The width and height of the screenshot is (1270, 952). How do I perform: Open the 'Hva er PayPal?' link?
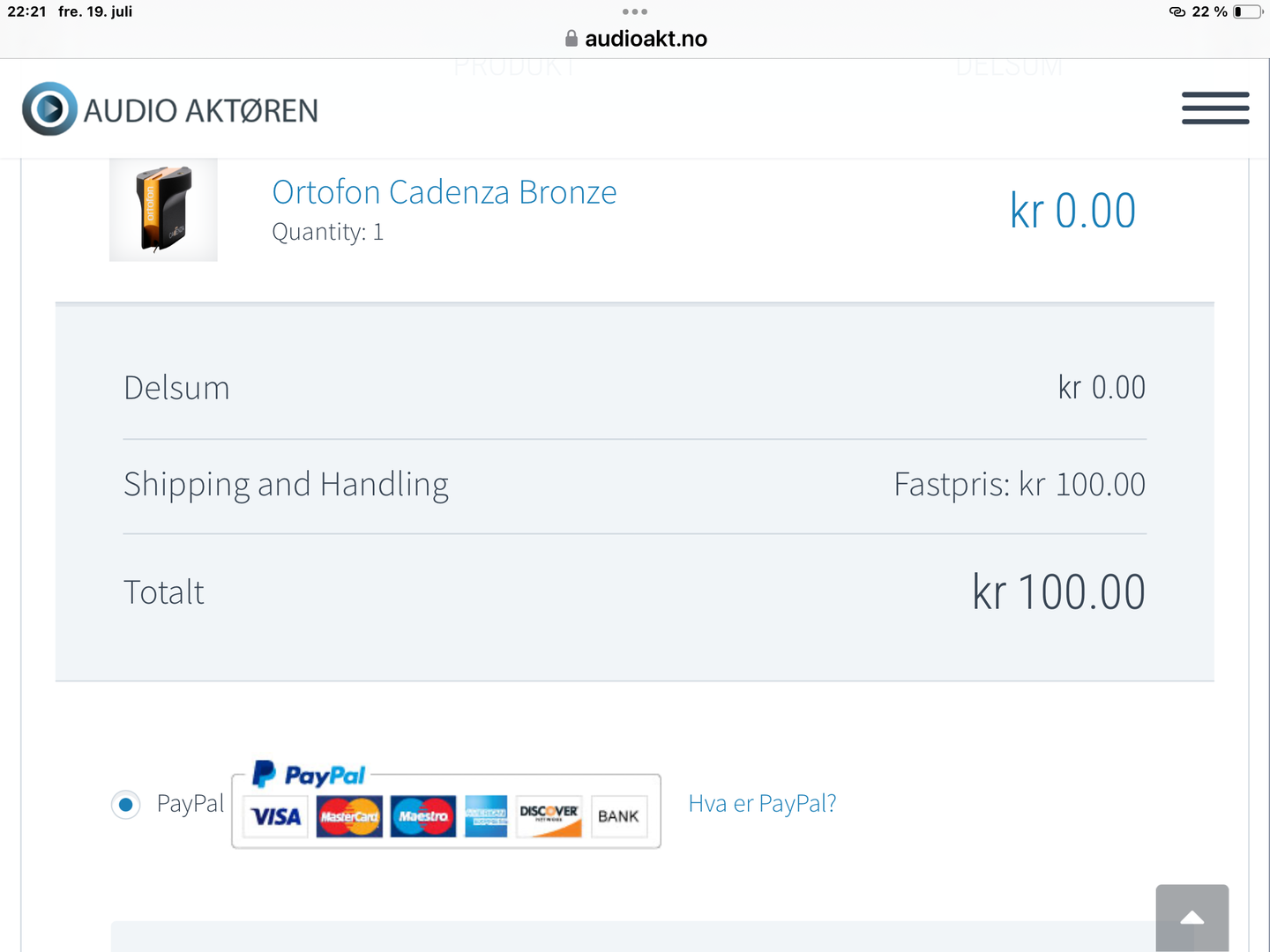coord(762,804)
